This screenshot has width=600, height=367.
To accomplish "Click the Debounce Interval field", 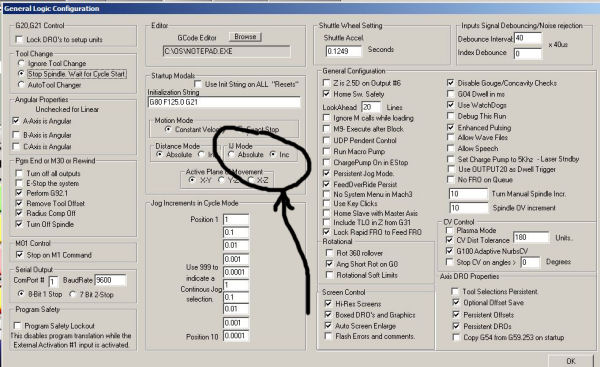I will click(x=528, y=38).
